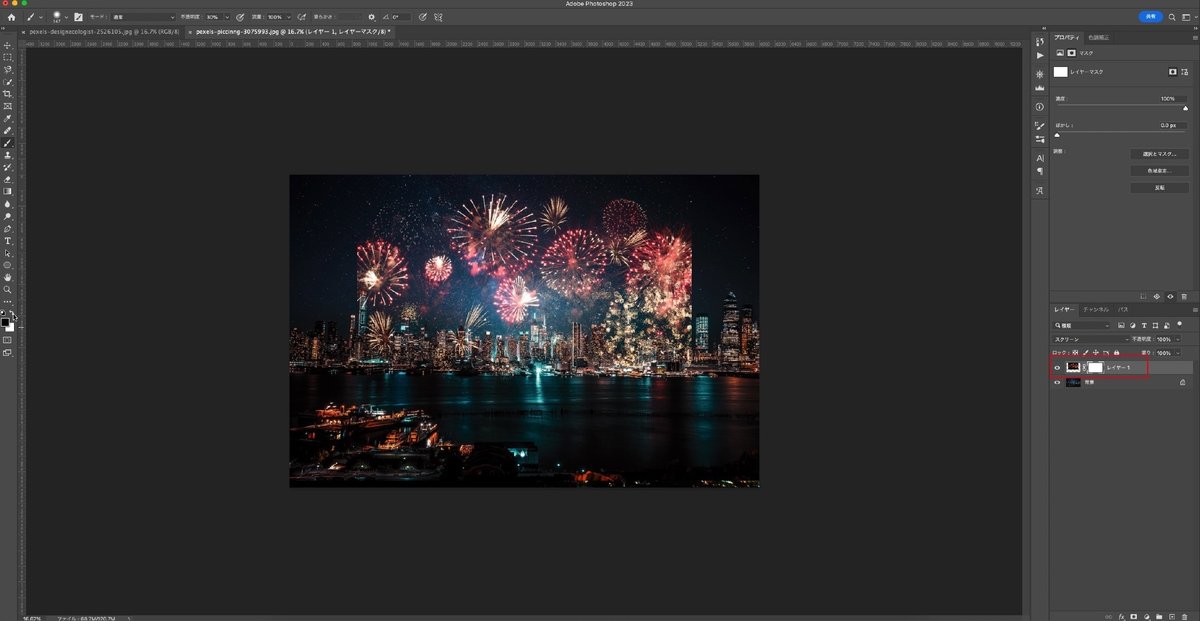Screen dimensions: 1200x621
Task: Switch to the チャンネル tab
Action: click(1096, 310)
